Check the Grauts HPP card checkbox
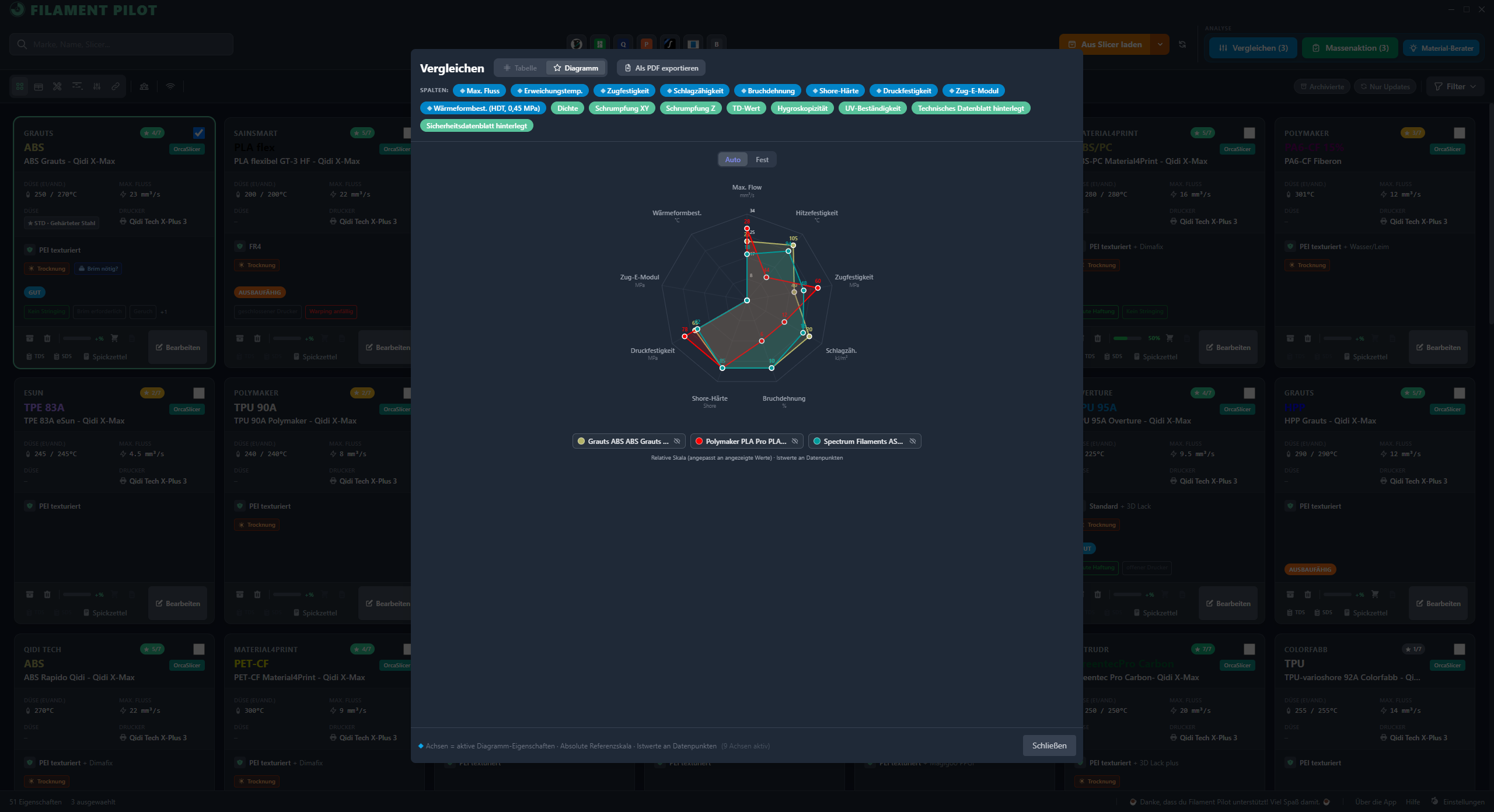 tap(1460, 393)
